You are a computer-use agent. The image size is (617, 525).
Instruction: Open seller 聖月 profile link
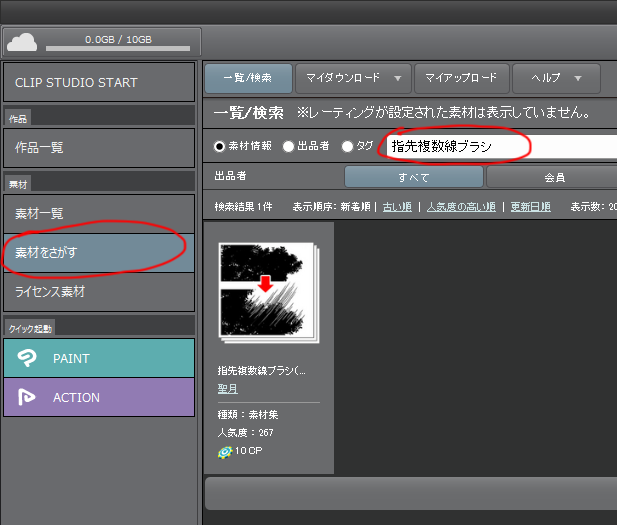pos(227,389)
